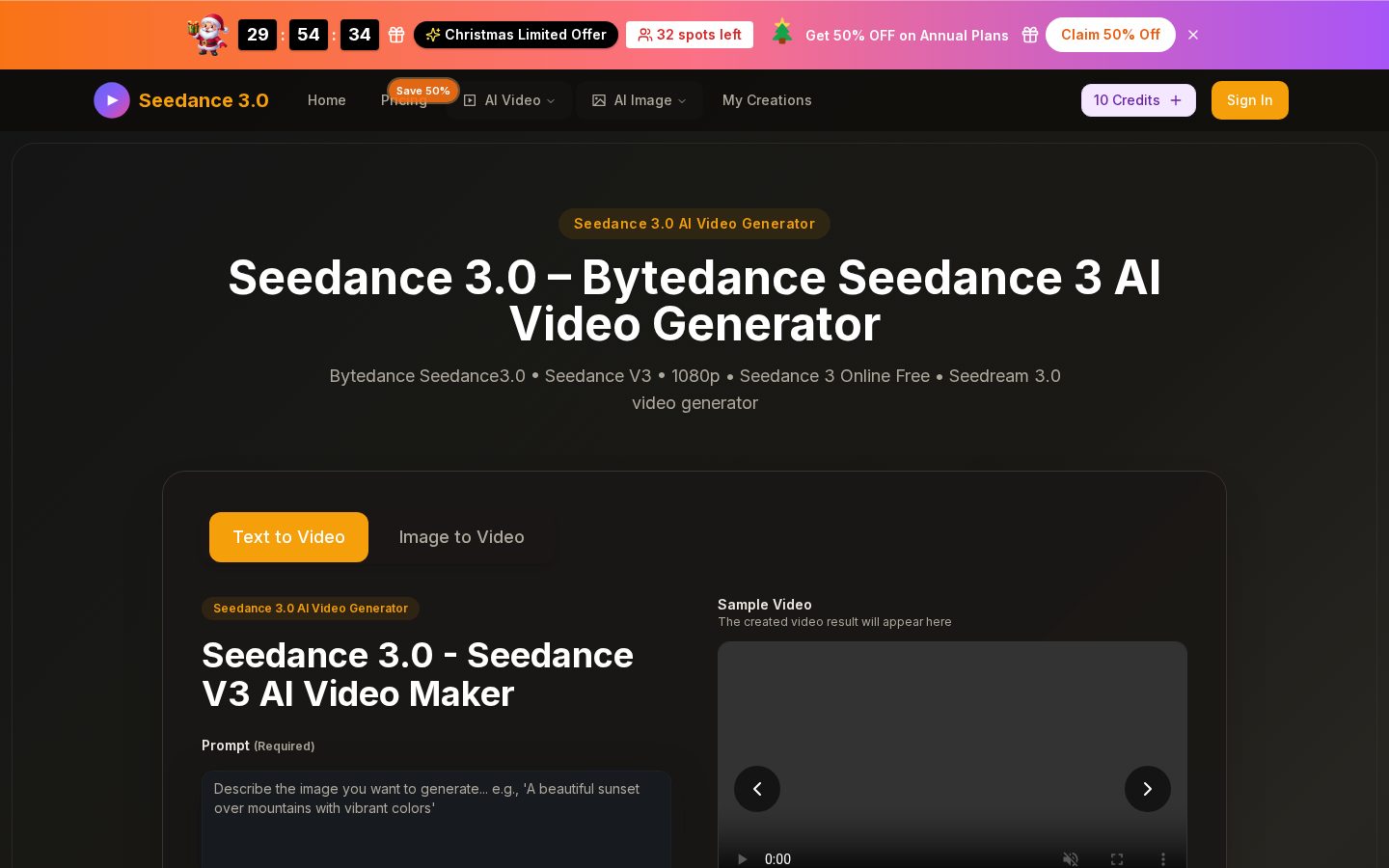Click the Santa Claus icon in the banner

point(208,35)
